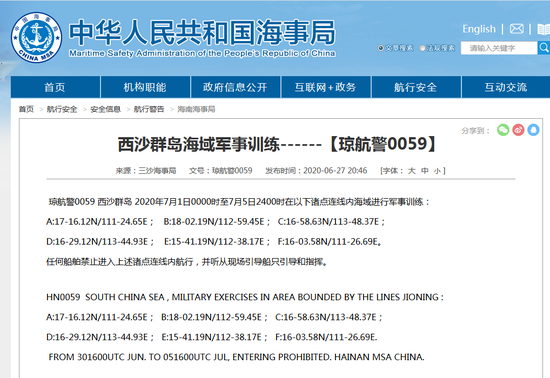Go to 海南海事局 in the breadcrumb
Screen dimensions: 550x378
tap(196, 109)
